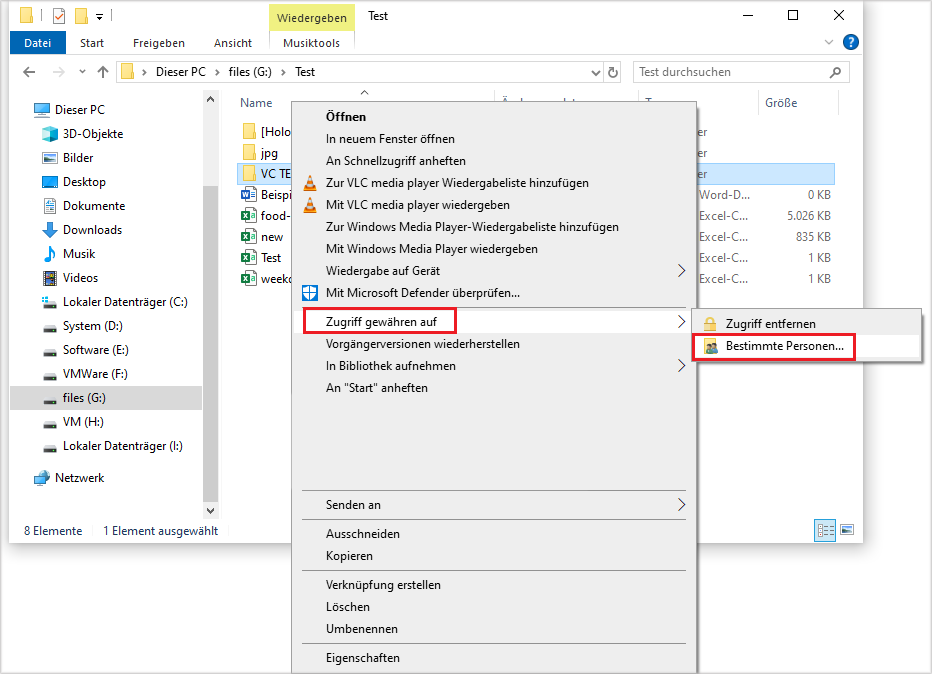
Task: Switch to details view icon in the status bar
Action: click(824, 530)
